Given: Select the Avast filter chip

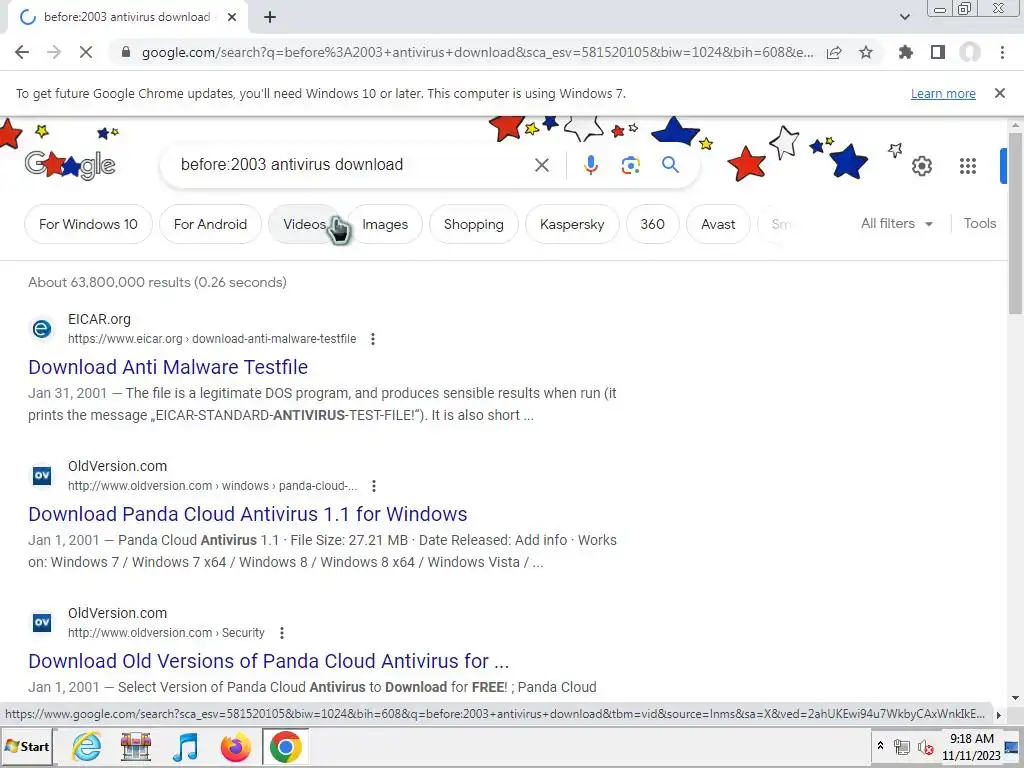Looking at the screenshot, I should 718,224.
